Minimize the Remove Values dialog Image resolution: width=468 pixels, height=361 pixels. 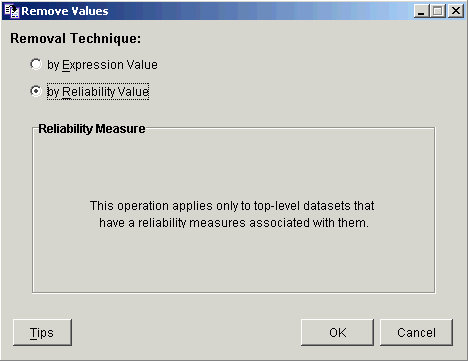pyautogui.click(x=421, y=11)
